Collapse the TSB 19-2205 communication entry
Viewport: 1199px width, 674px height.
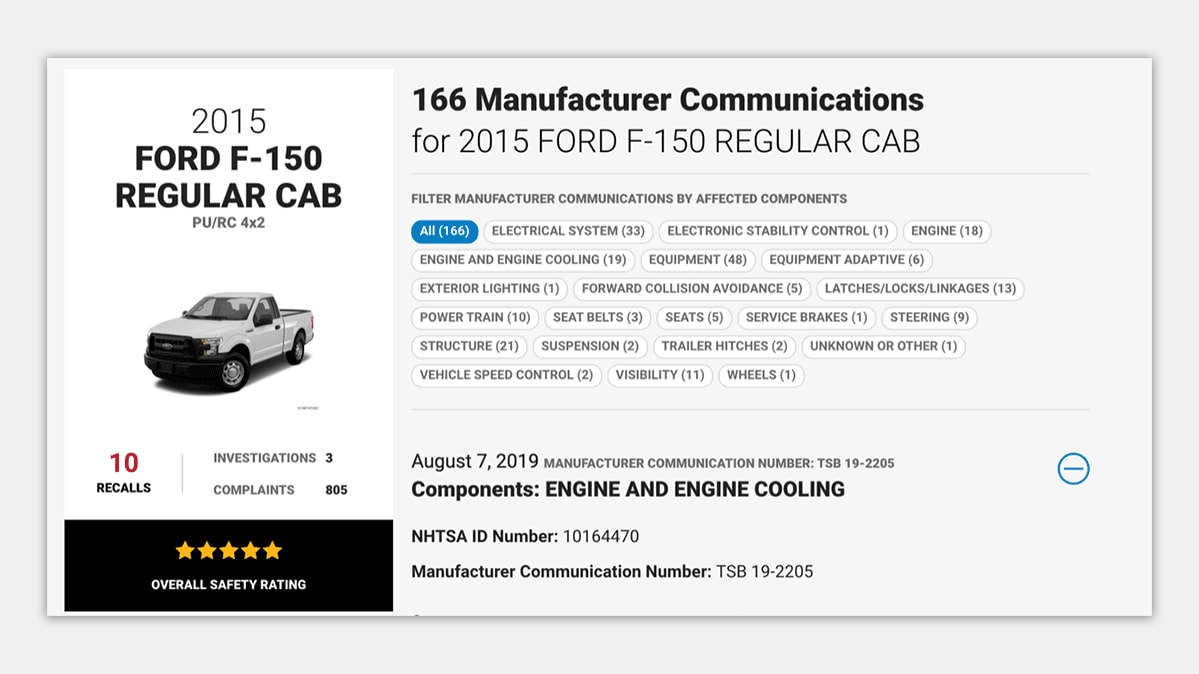point(1073,469)
